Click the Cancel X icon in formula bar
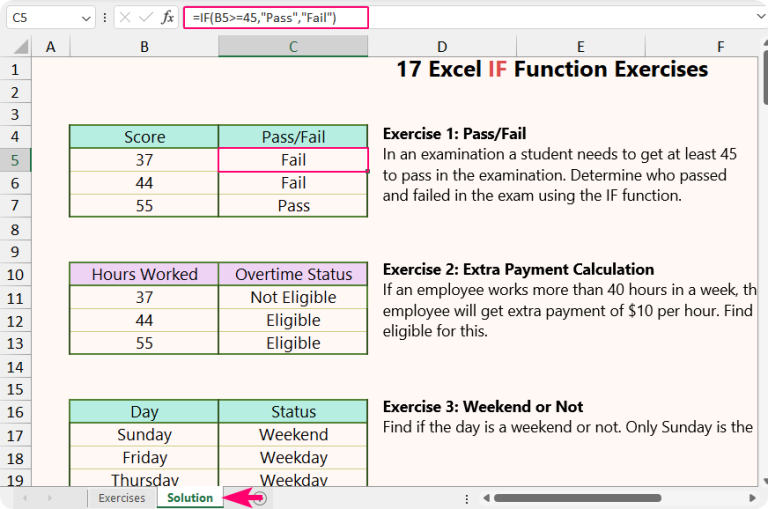 pyautogui.click(x=125, y=18)
